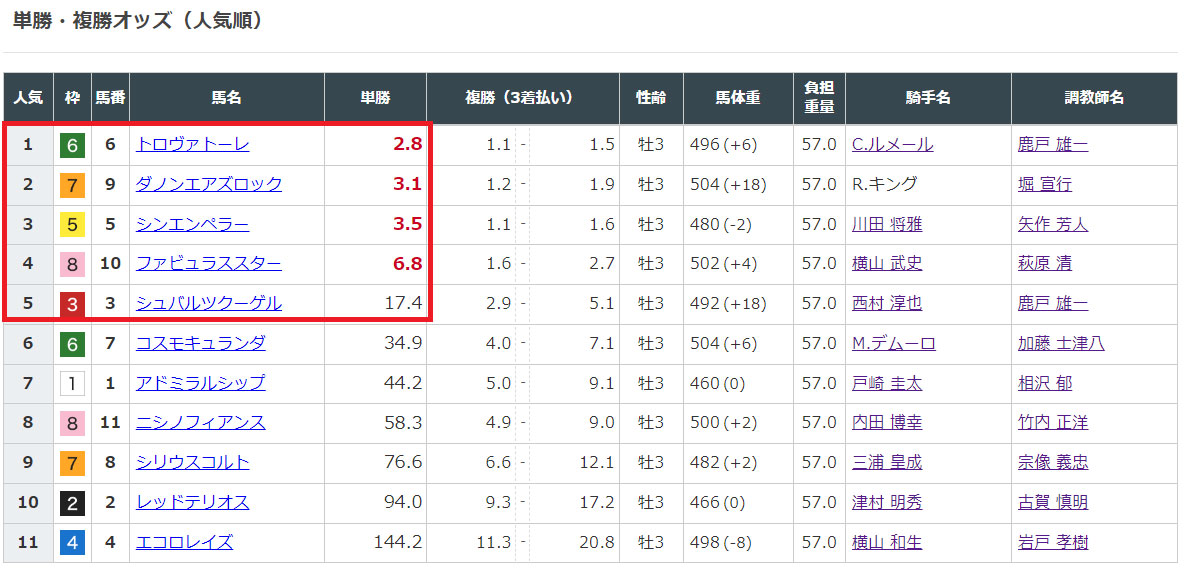Select the シュバルツクーゲル link
1196x579 pixels.
[209, 304]
